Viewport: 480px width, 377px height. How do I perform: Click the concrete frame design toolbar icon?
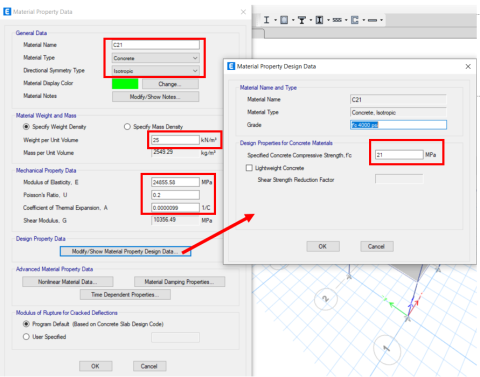(284, 20)
